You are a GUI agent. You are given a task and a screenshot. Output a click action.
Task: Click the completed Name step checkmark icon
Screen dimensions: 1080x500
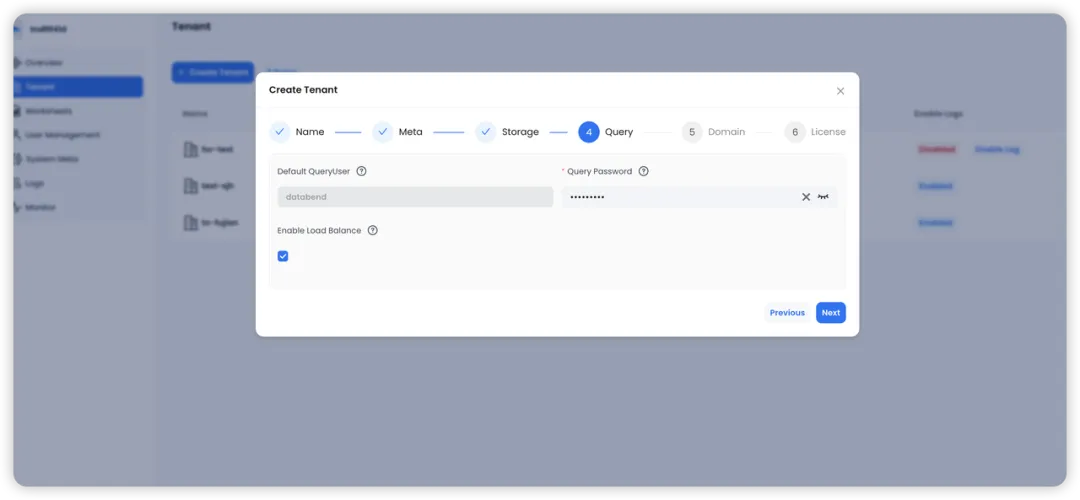280,132
